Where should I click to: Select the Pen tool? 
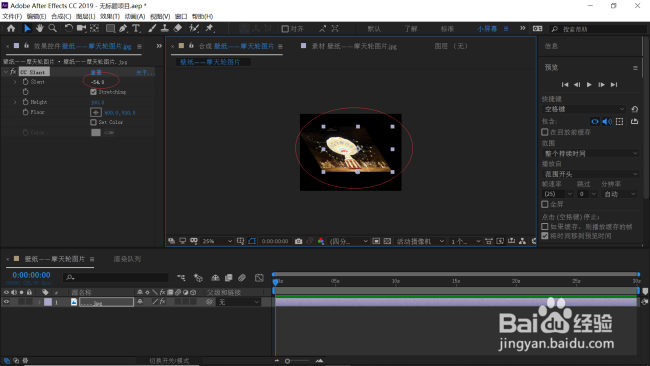pyautogui.click(x=123, y=28)
